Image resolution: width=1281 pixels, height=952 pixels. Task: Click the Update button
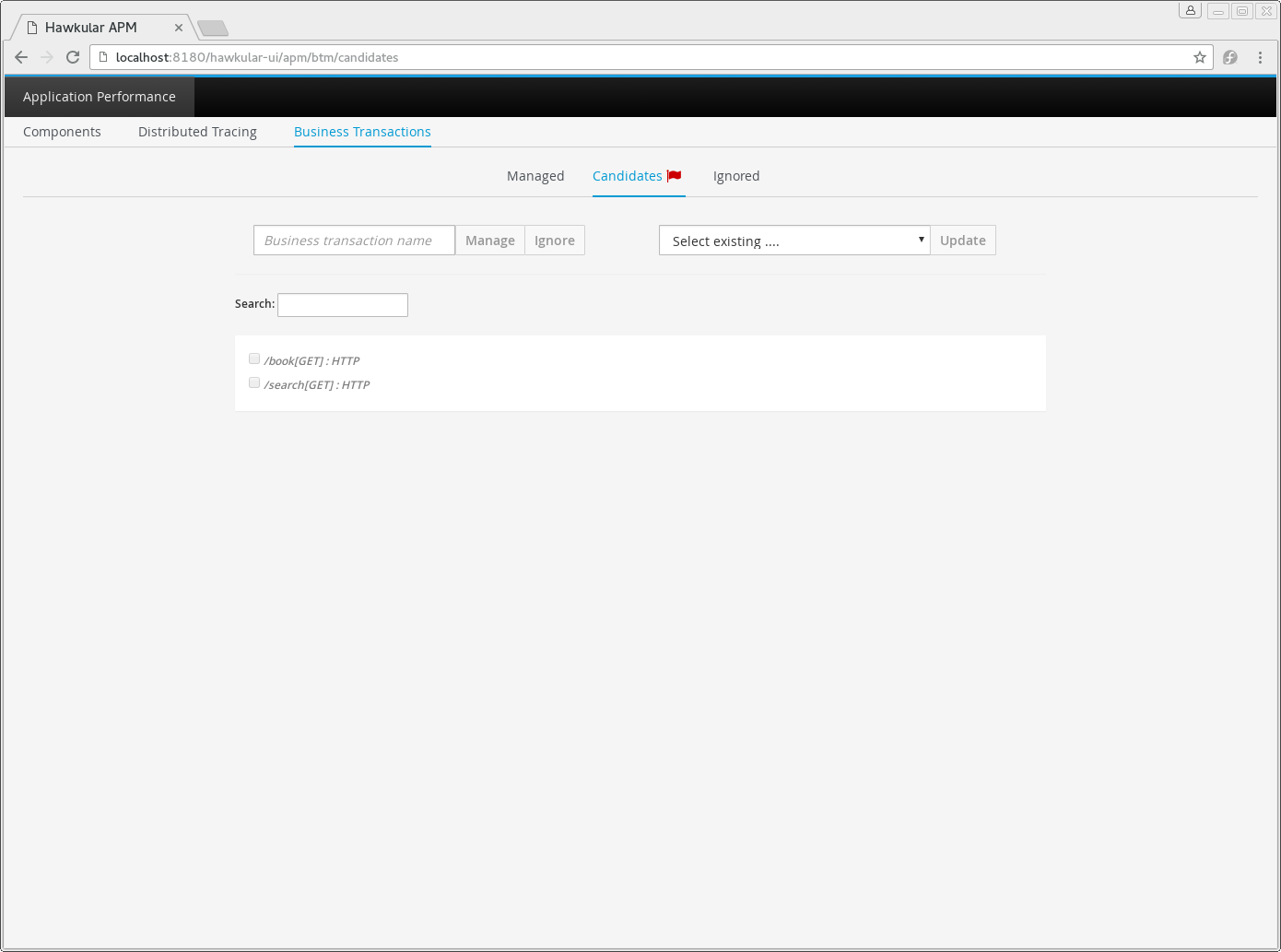pyautogui.click(x=962, y=241)
